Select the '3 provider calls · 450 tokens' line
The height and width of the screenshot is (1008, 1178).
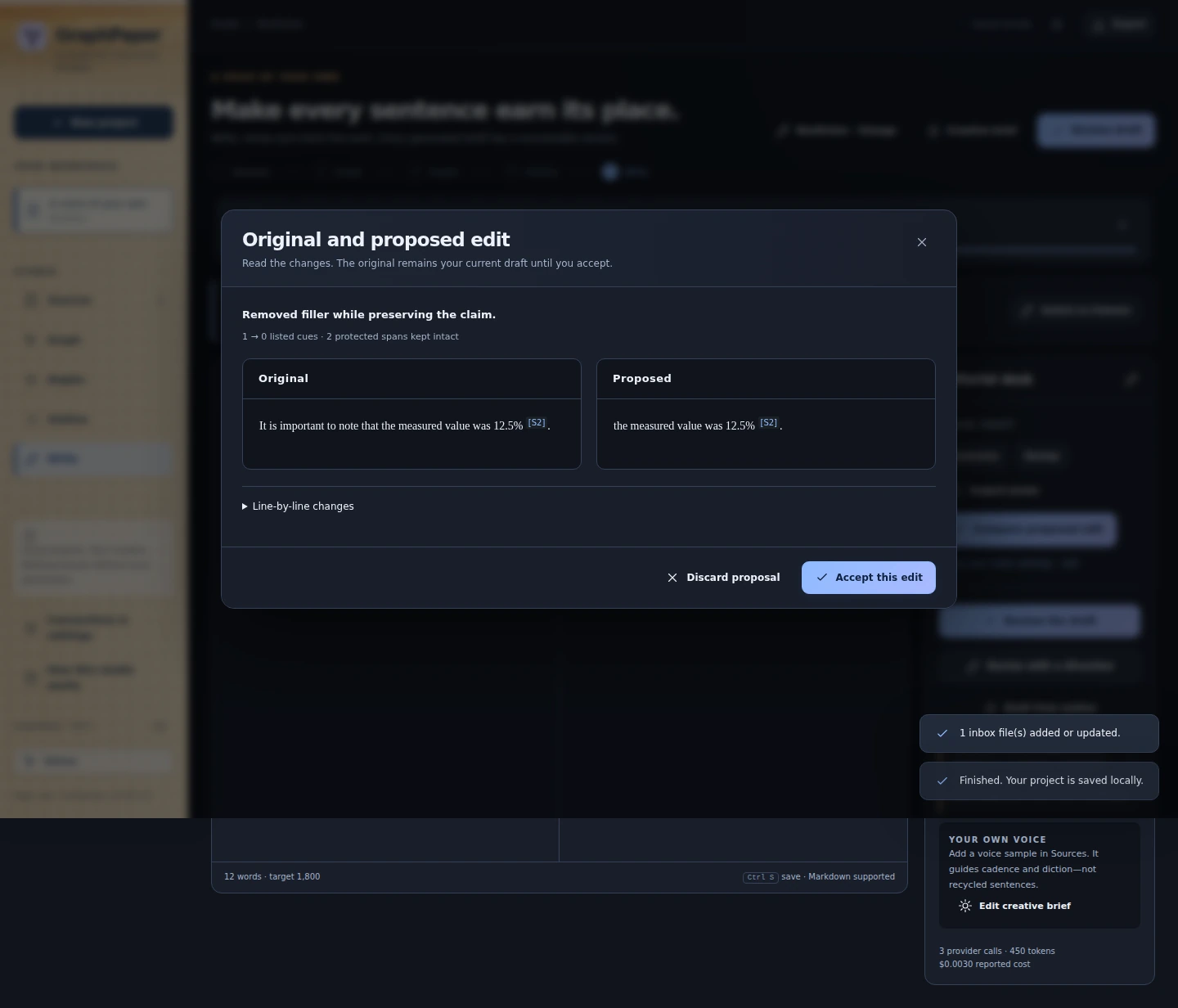coord(997,951)
